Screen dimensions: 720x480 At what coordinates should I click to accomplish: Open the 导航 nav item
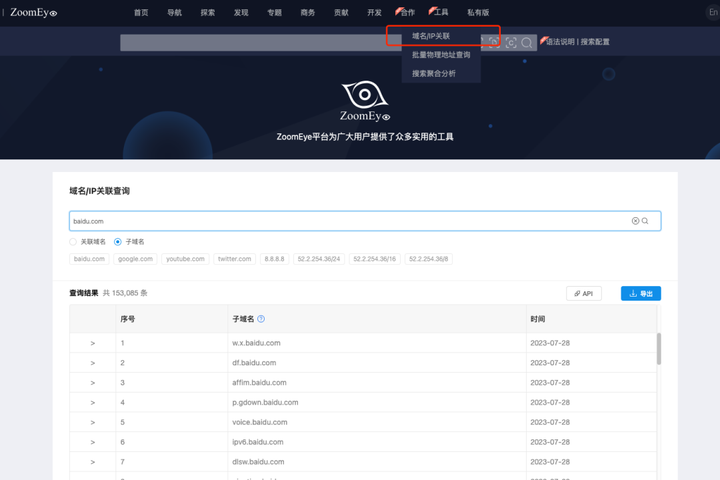point(174,12)
